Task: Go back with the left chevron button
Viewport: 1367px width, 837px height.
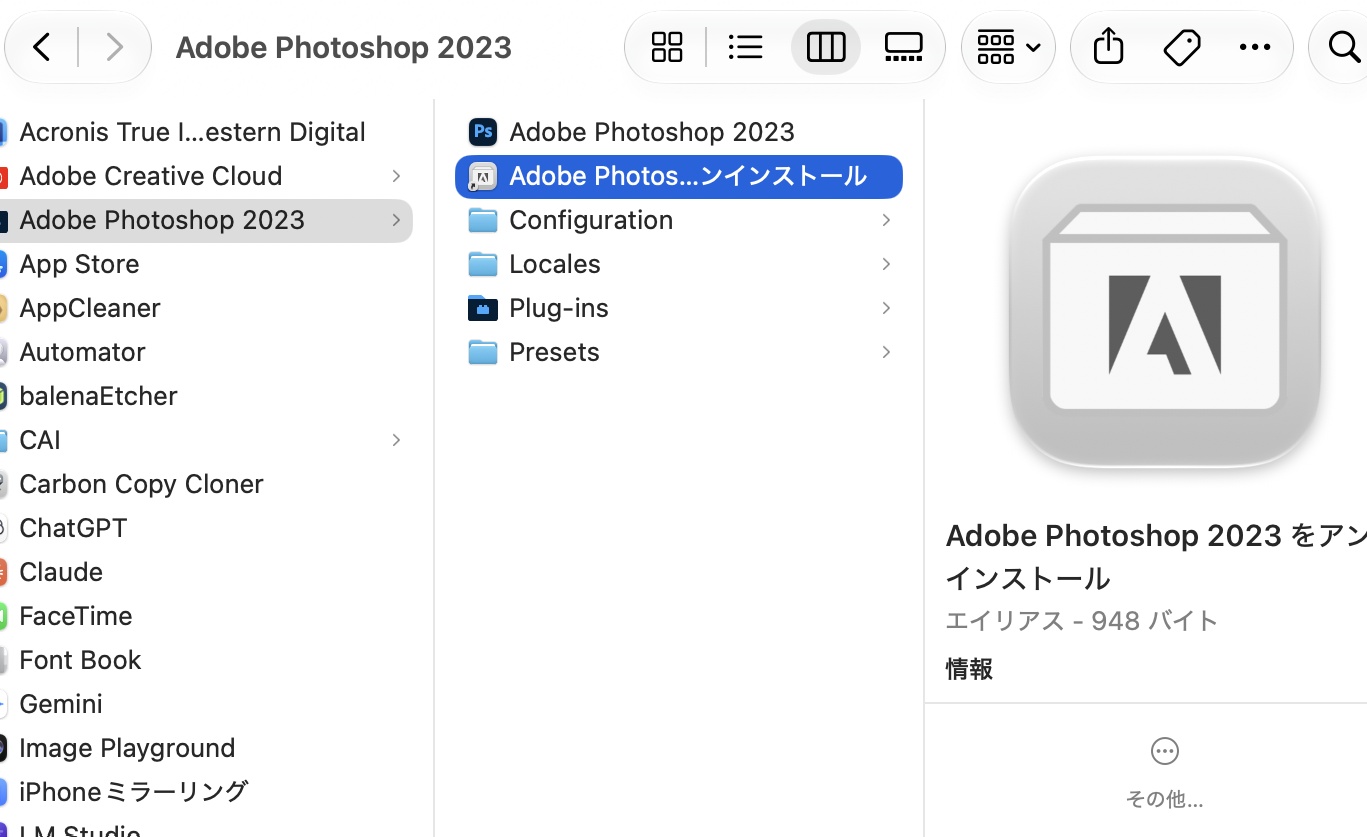Action: 42,47
